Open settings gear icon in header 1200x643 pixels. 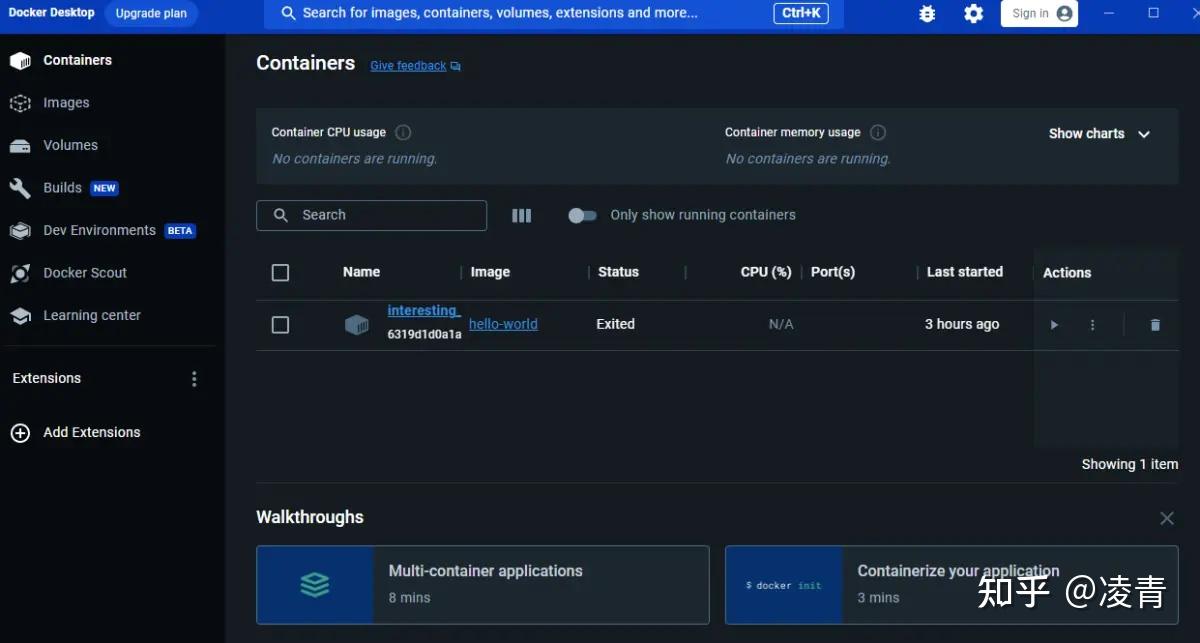click(x=974, y=14)
